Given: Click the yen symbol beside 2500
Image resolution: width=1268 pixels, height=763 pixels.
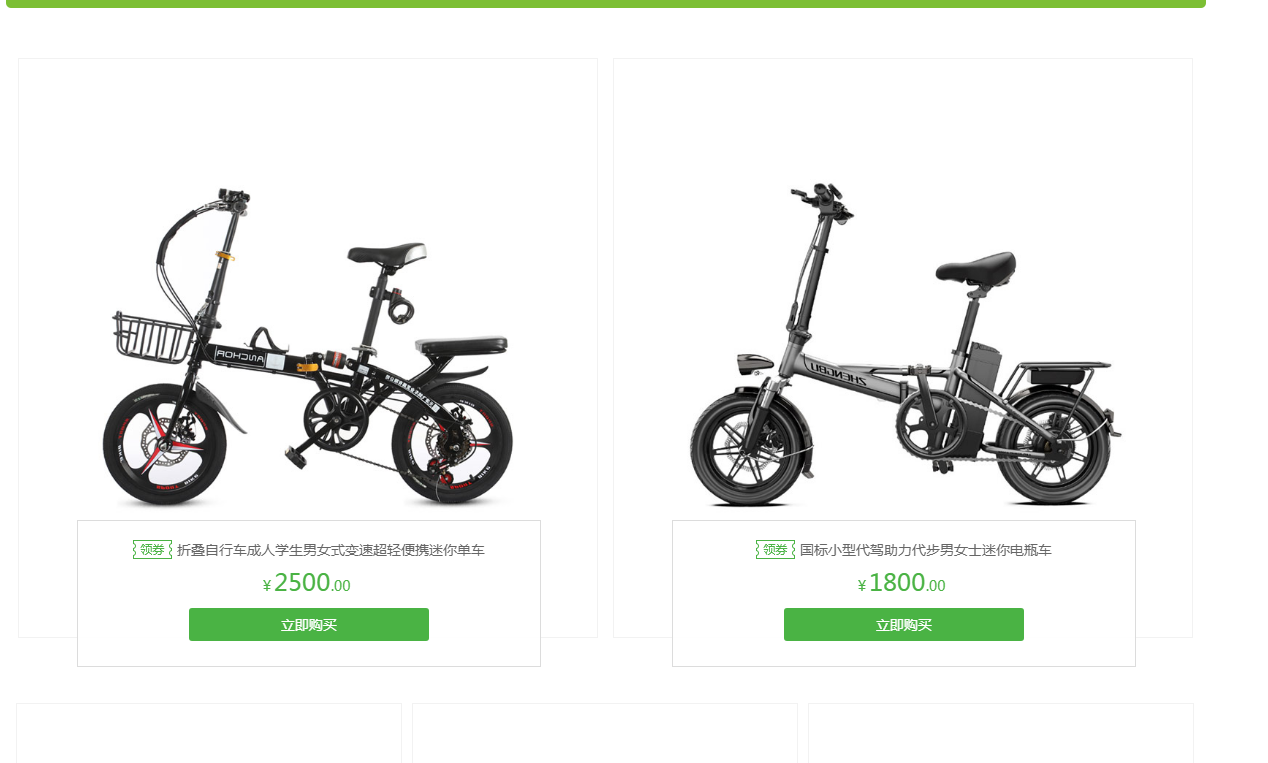Looking at the screenshot, I should click(x=267, y=586).
